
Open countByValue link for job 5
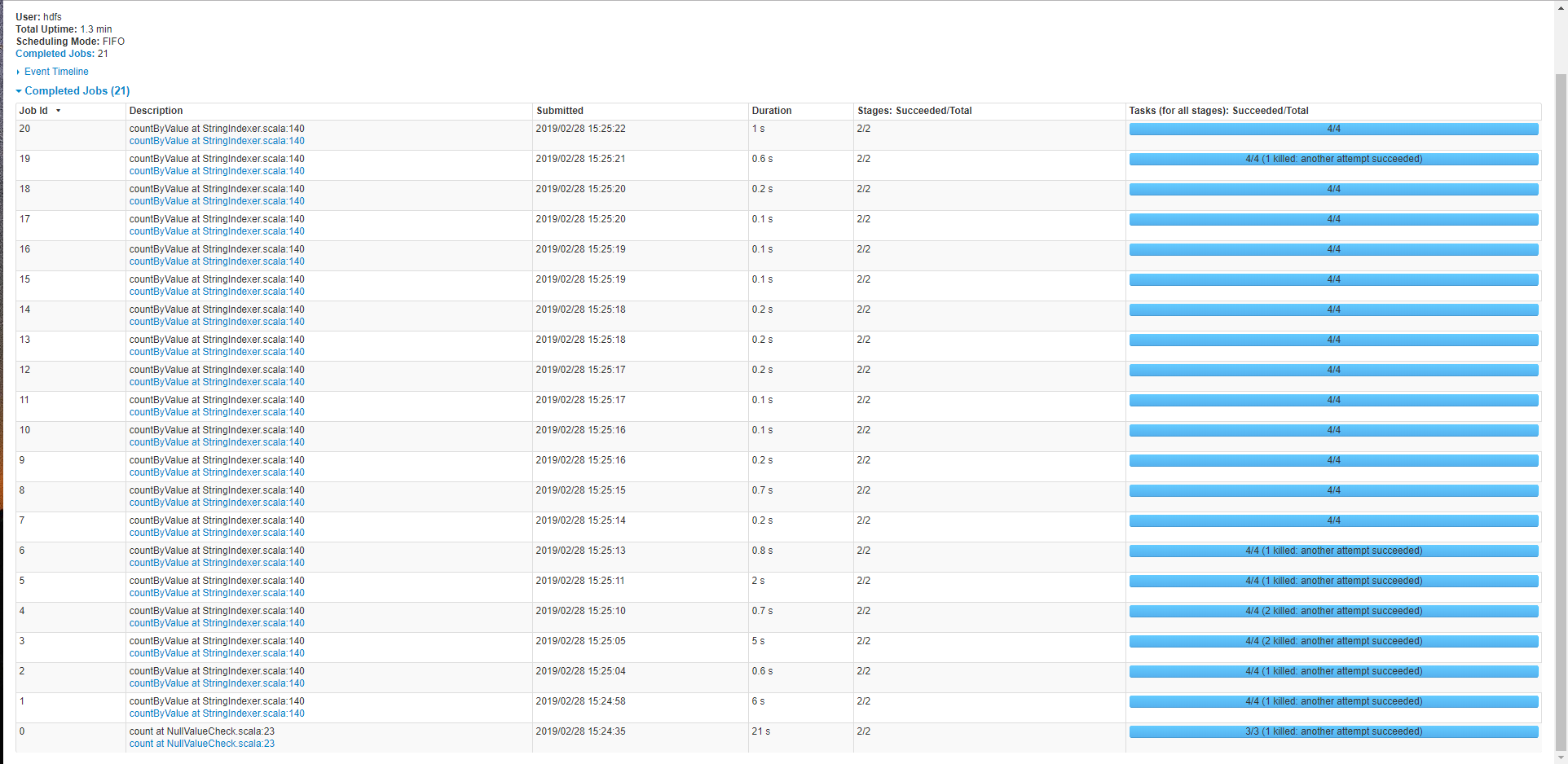point(217,593)
